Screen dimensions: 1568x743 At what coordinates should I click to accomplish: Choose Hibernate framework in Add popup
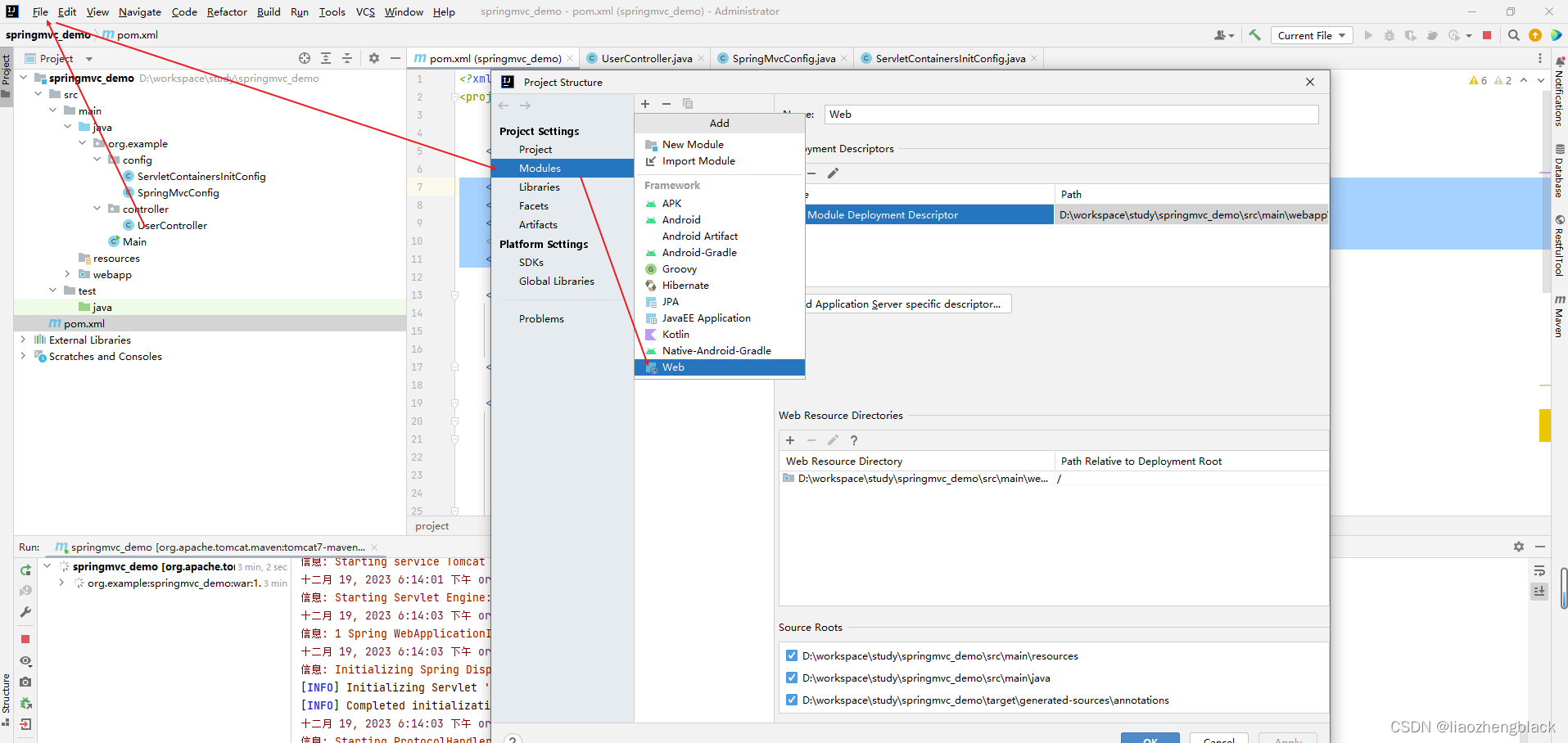[x=720, y=286]
